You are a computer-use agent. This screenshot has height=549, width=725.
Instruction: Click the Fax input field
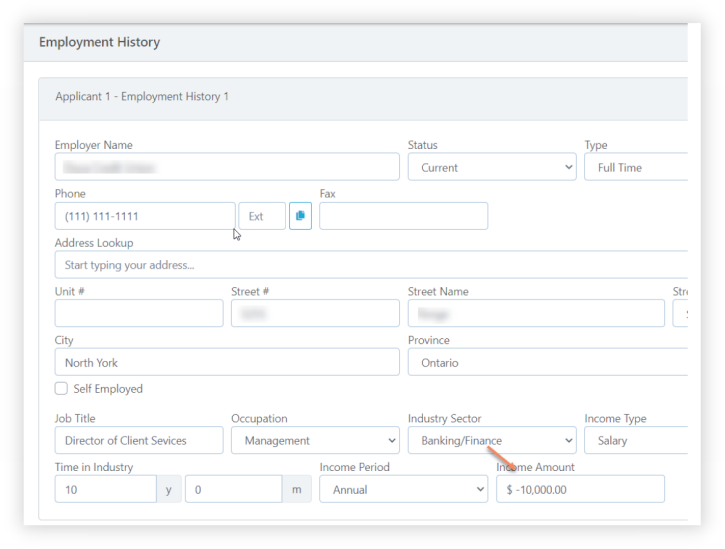403,216
